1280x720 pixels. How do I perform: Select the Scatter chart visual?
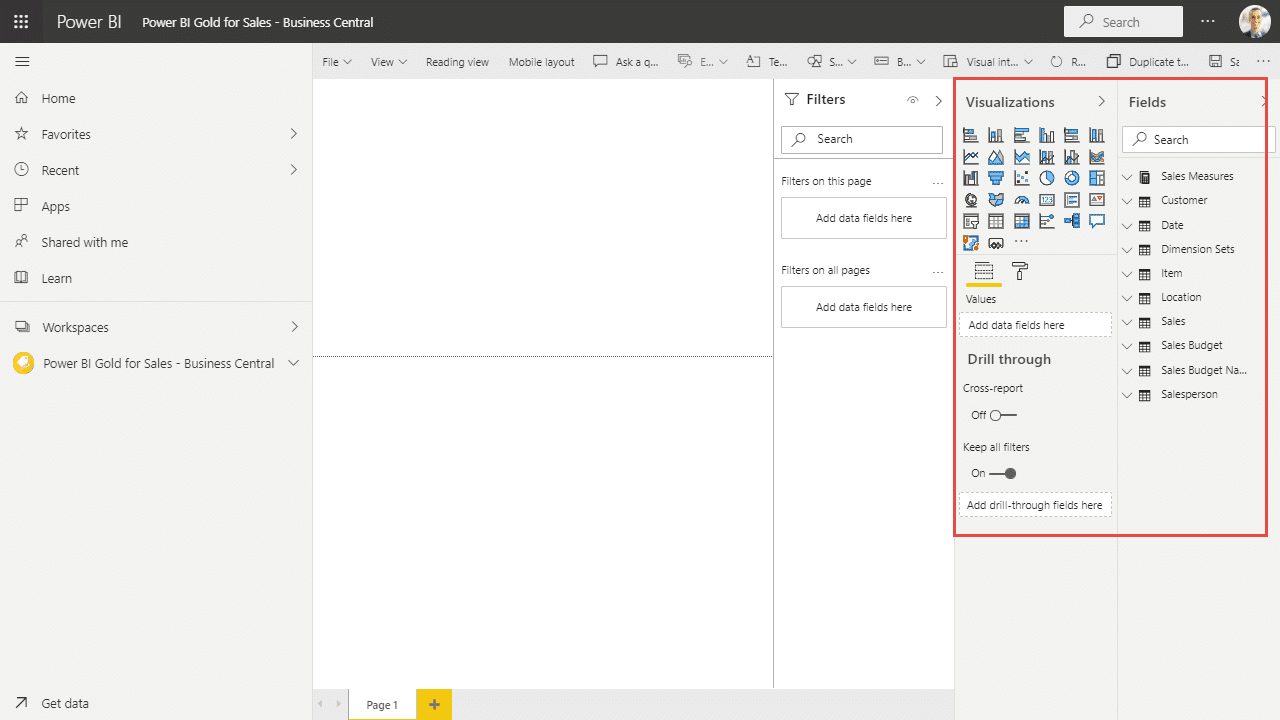(1021, 178)
